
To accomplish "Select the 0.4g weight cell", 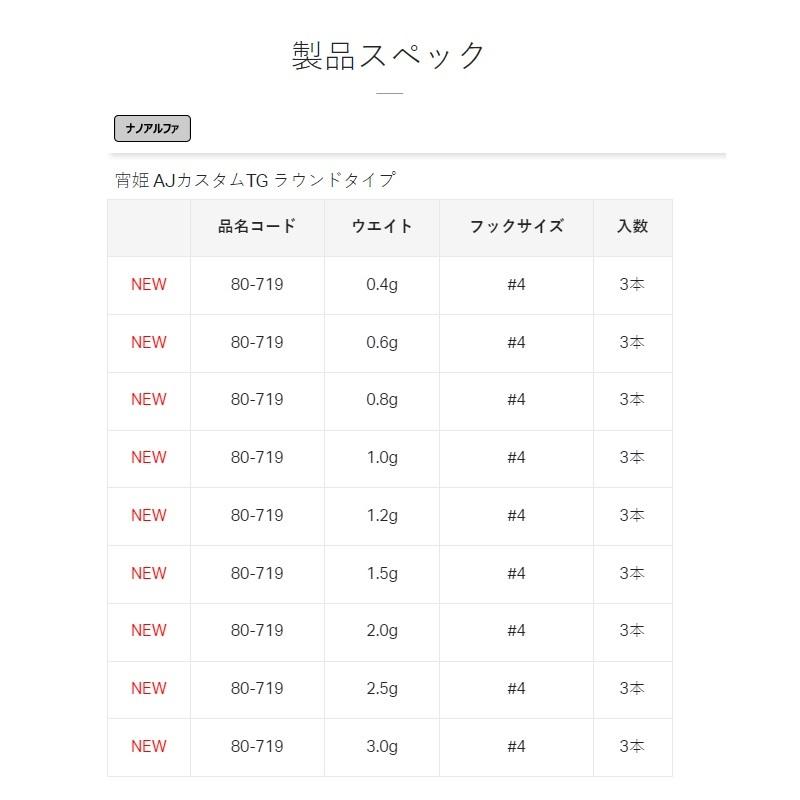I will 382,284.
